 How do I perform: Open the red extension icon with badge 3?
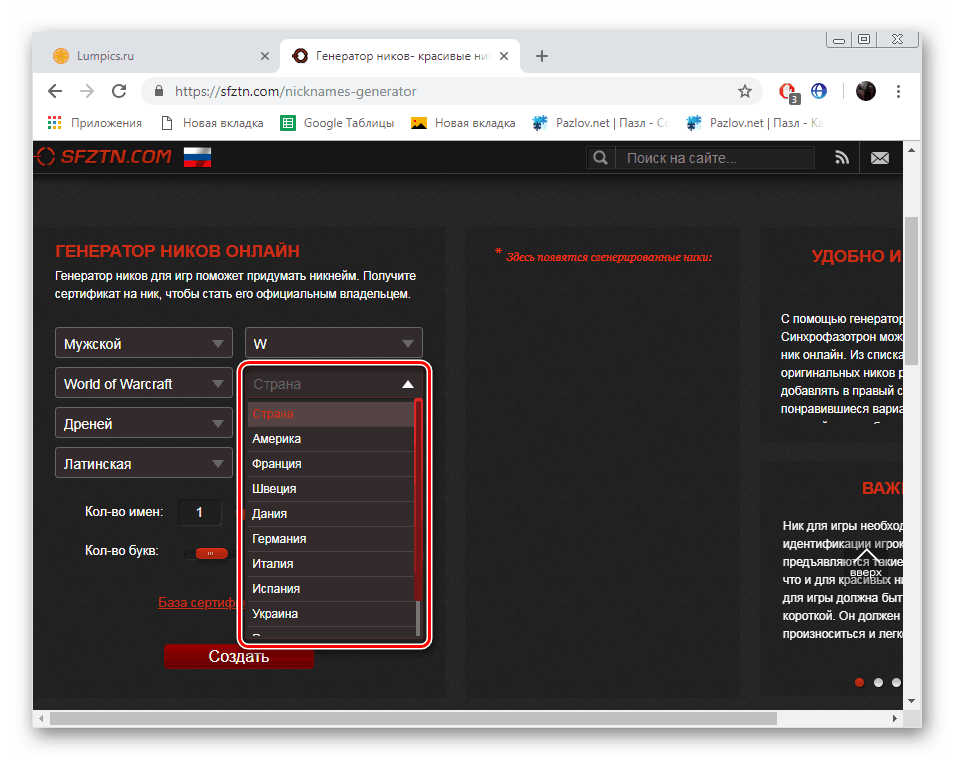point(789,92)
